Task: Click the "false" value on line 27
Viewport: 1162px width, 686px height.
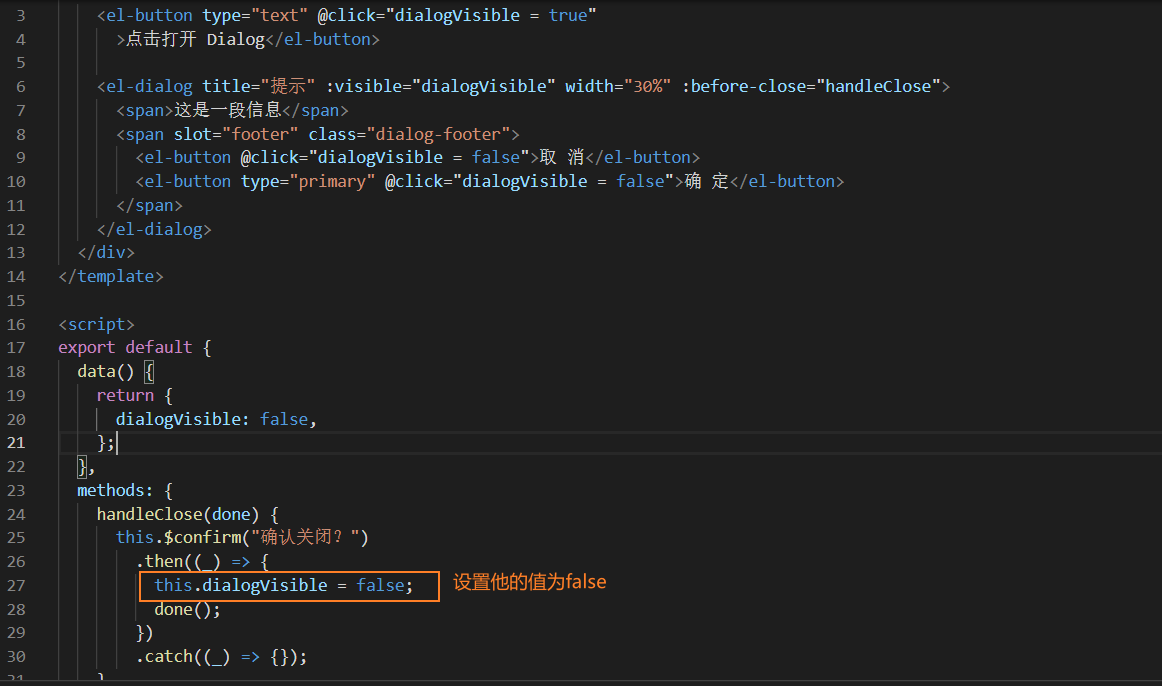Action: tap(380, 585)
